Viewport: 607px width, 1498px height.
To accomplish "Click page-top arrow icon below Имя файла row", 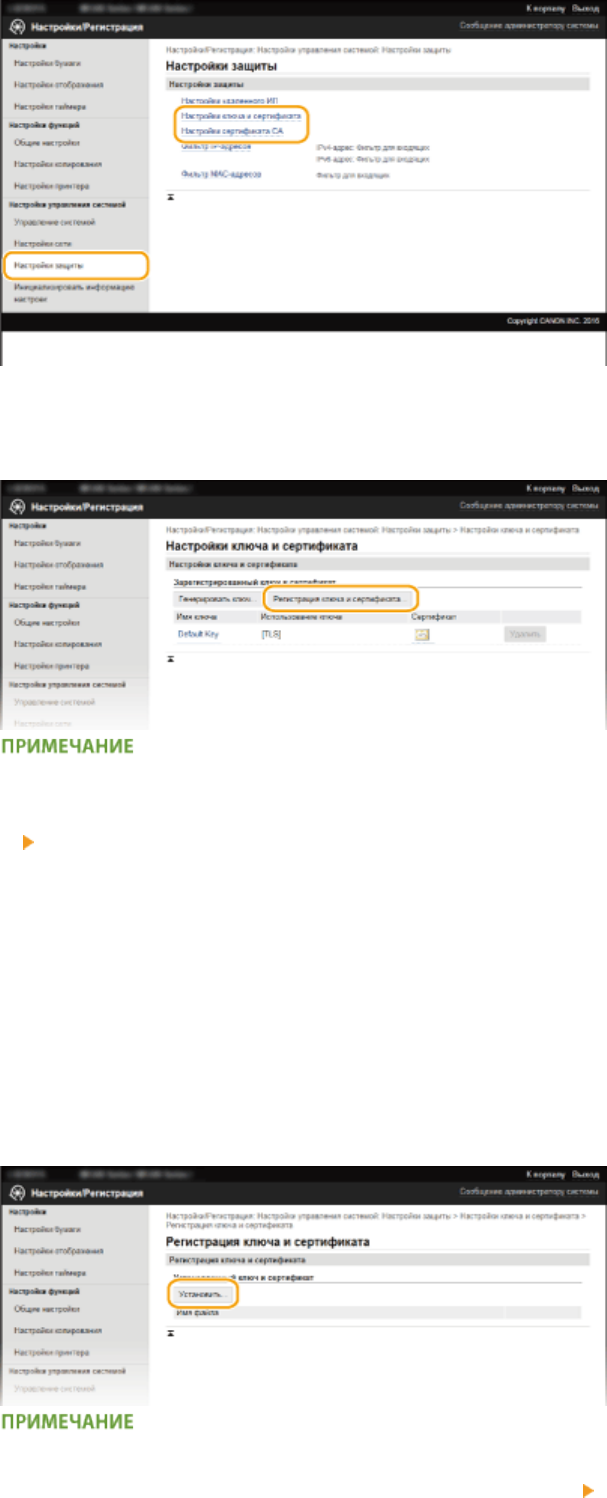I will [x=170, y=1333].
